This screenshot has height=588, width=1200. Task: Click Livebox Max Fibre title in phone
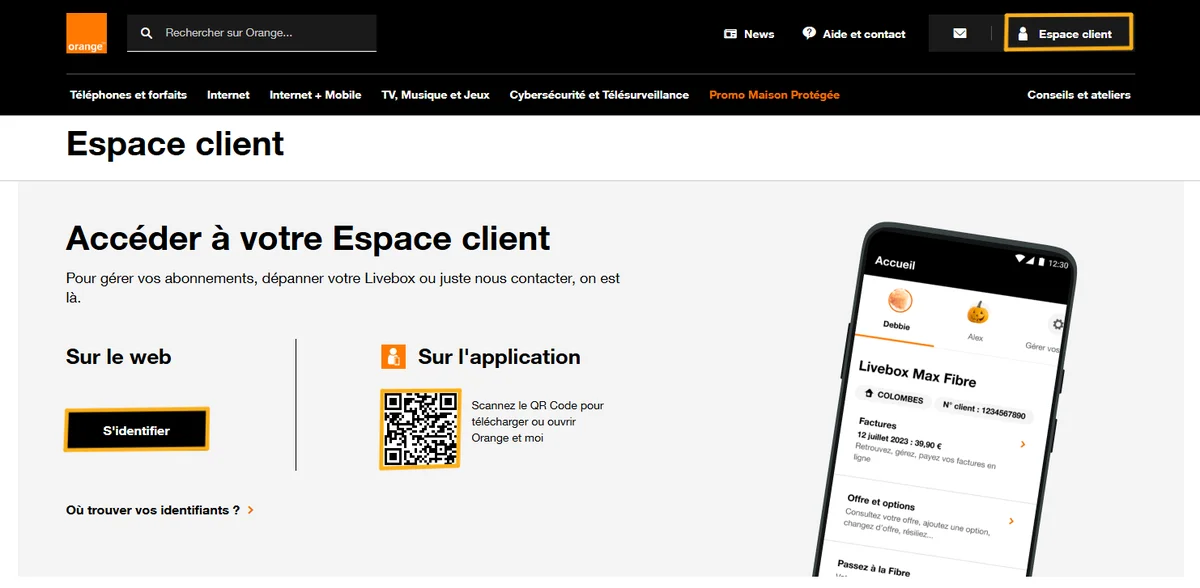[917, 374]
